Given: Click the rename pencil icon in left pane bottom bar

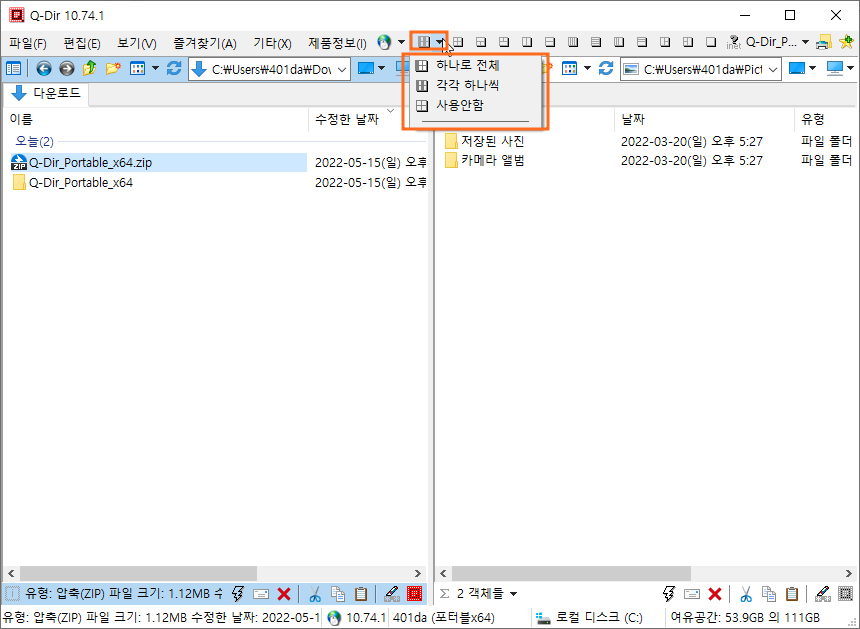Looking at the screenshot, I should click(x=392, y=593).
